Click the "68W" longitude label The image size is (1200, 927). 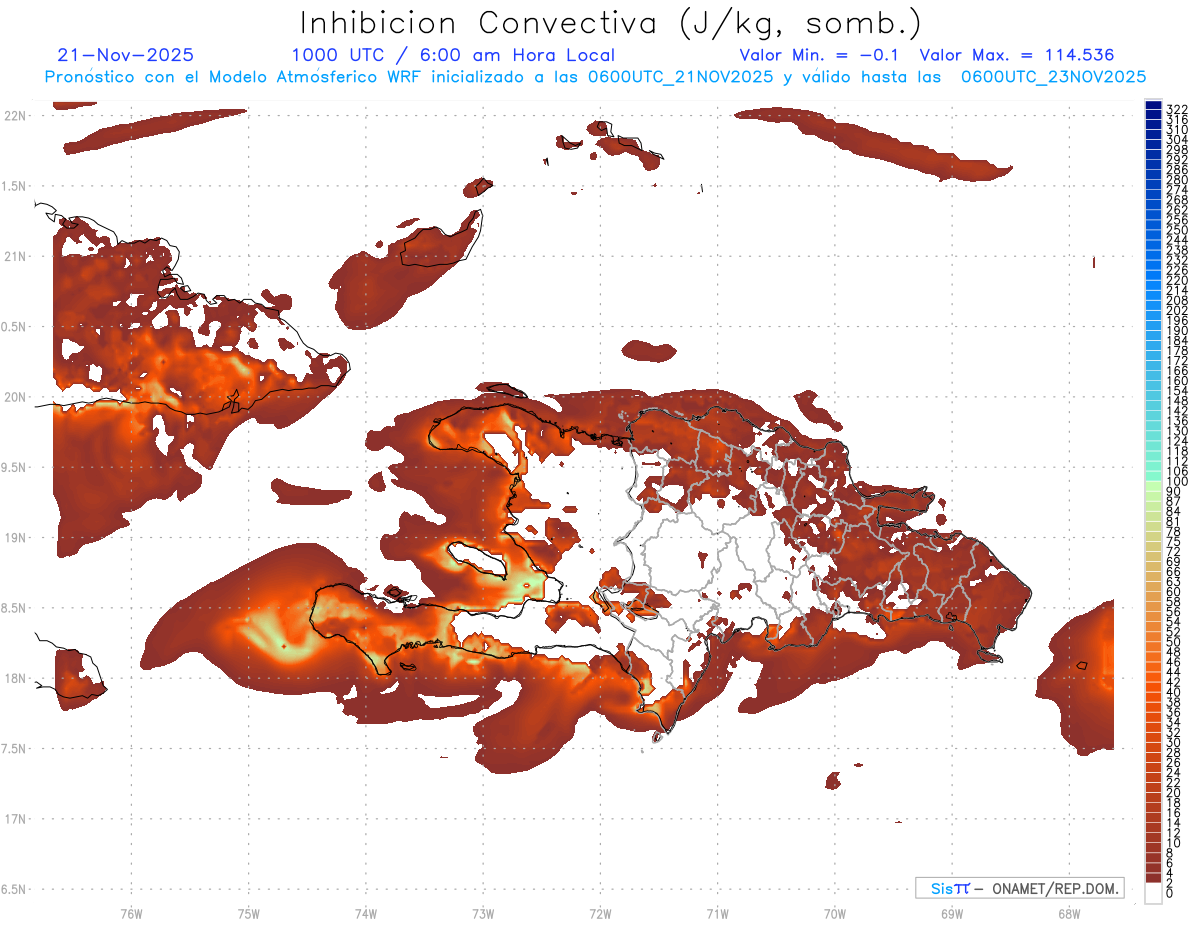pos(1069,913)
